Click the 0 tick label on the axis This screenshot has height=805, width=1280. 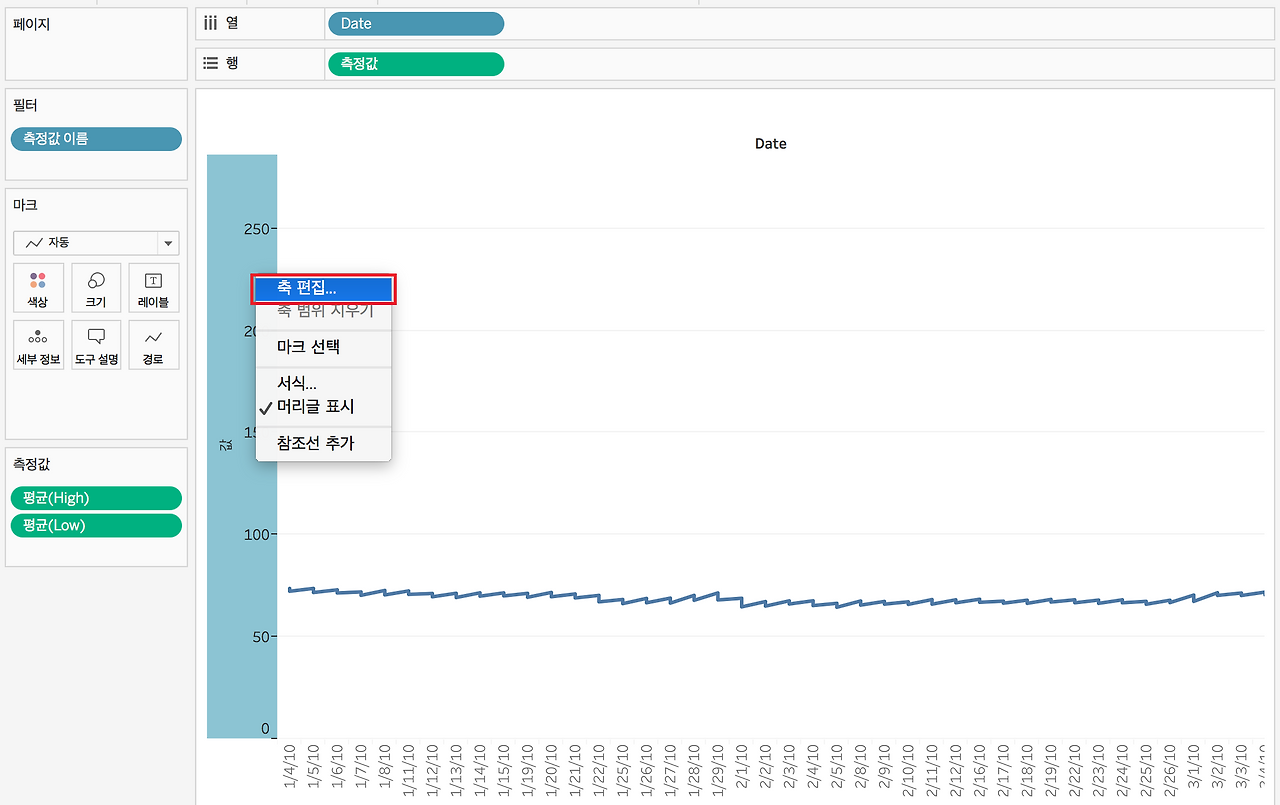[266, 729]
